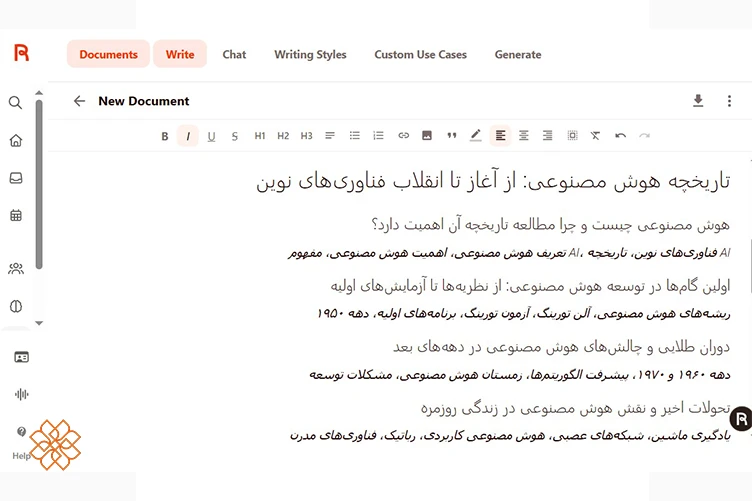Download the document
The image size is (752, 501).
(x=698, y=101)
